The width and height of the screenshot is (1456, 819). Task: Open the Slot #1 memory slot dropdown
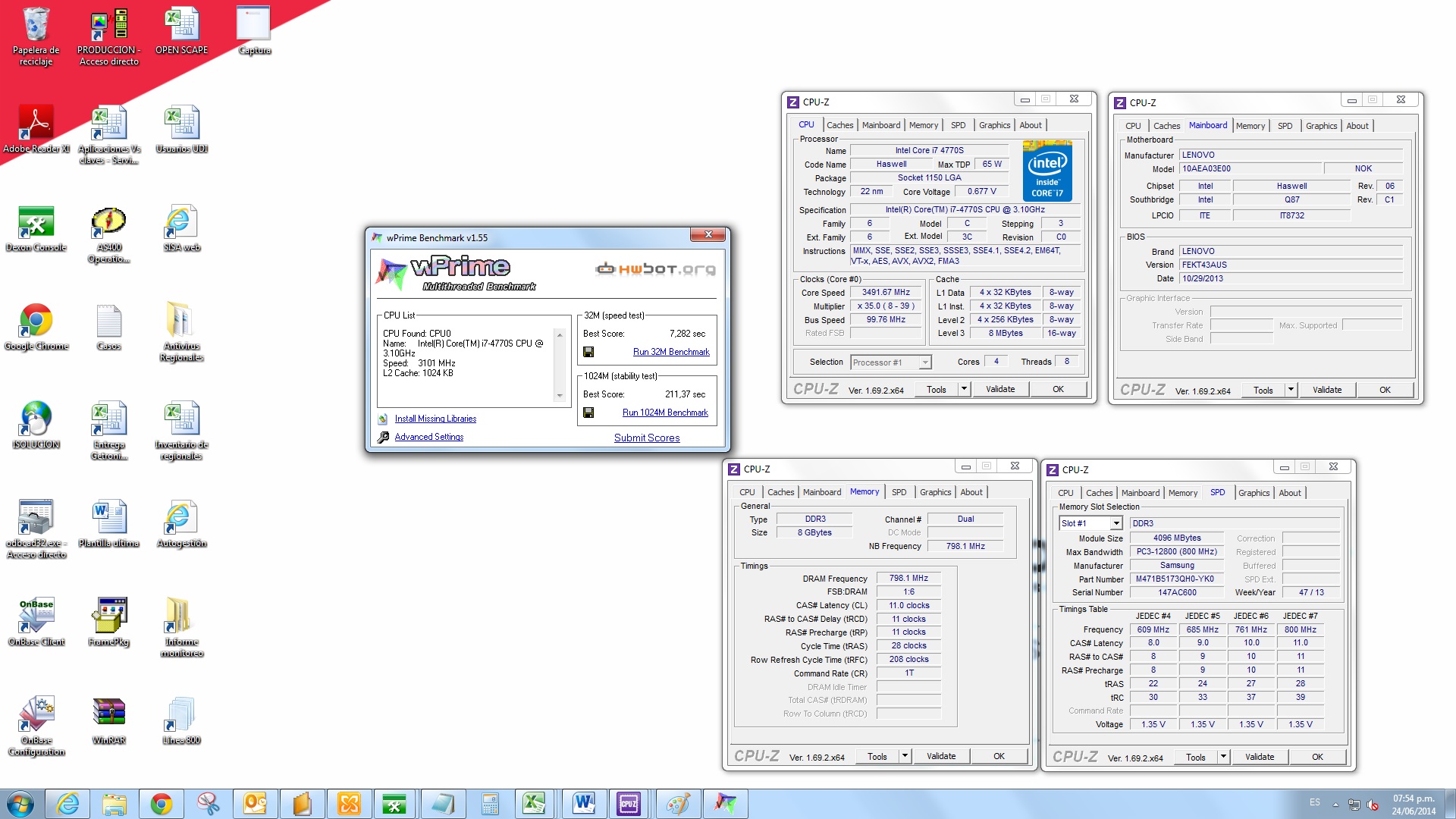(x=1090, y=523)
